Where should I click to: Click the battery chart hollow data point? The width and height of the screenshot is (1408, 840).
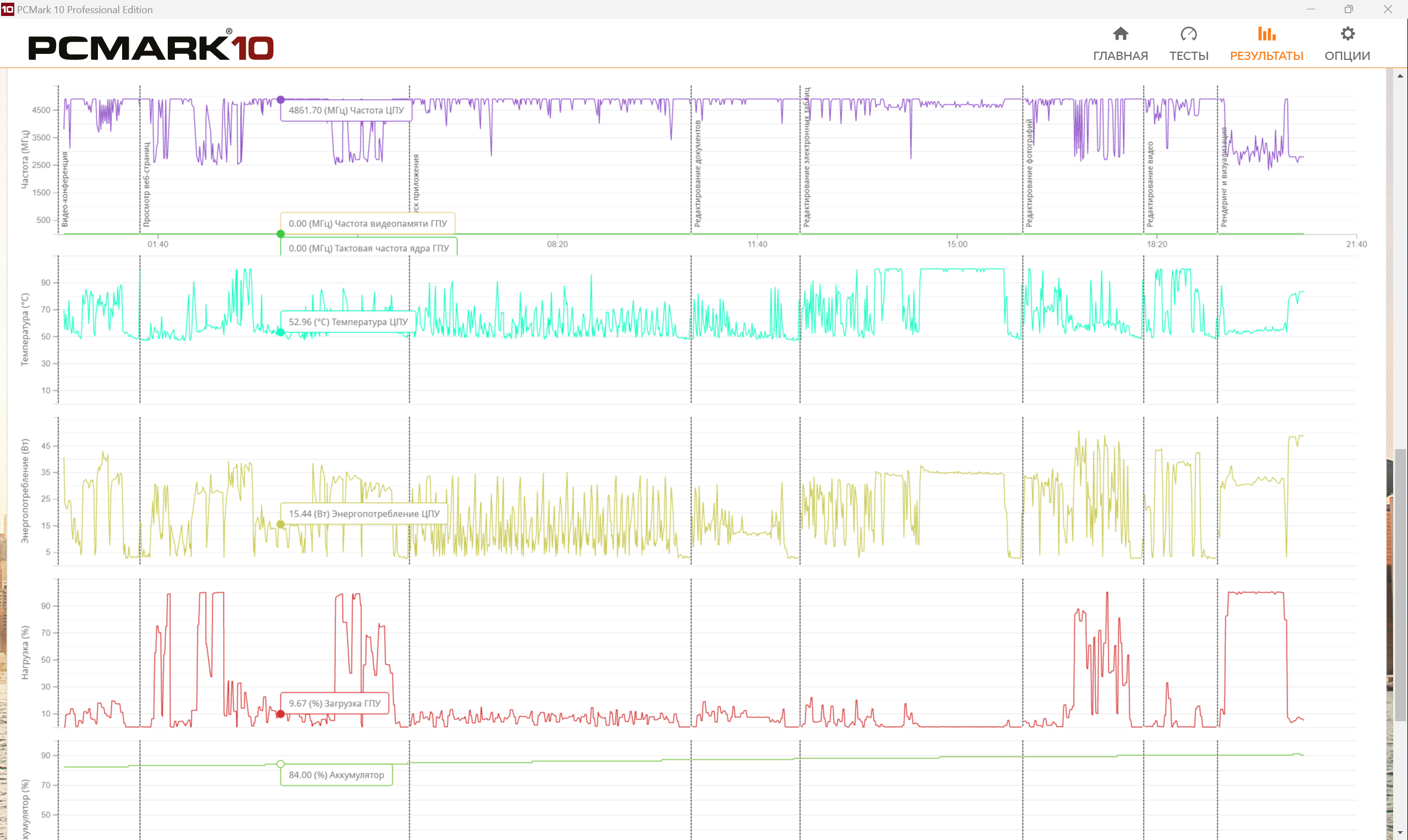(x=280, y=764)
